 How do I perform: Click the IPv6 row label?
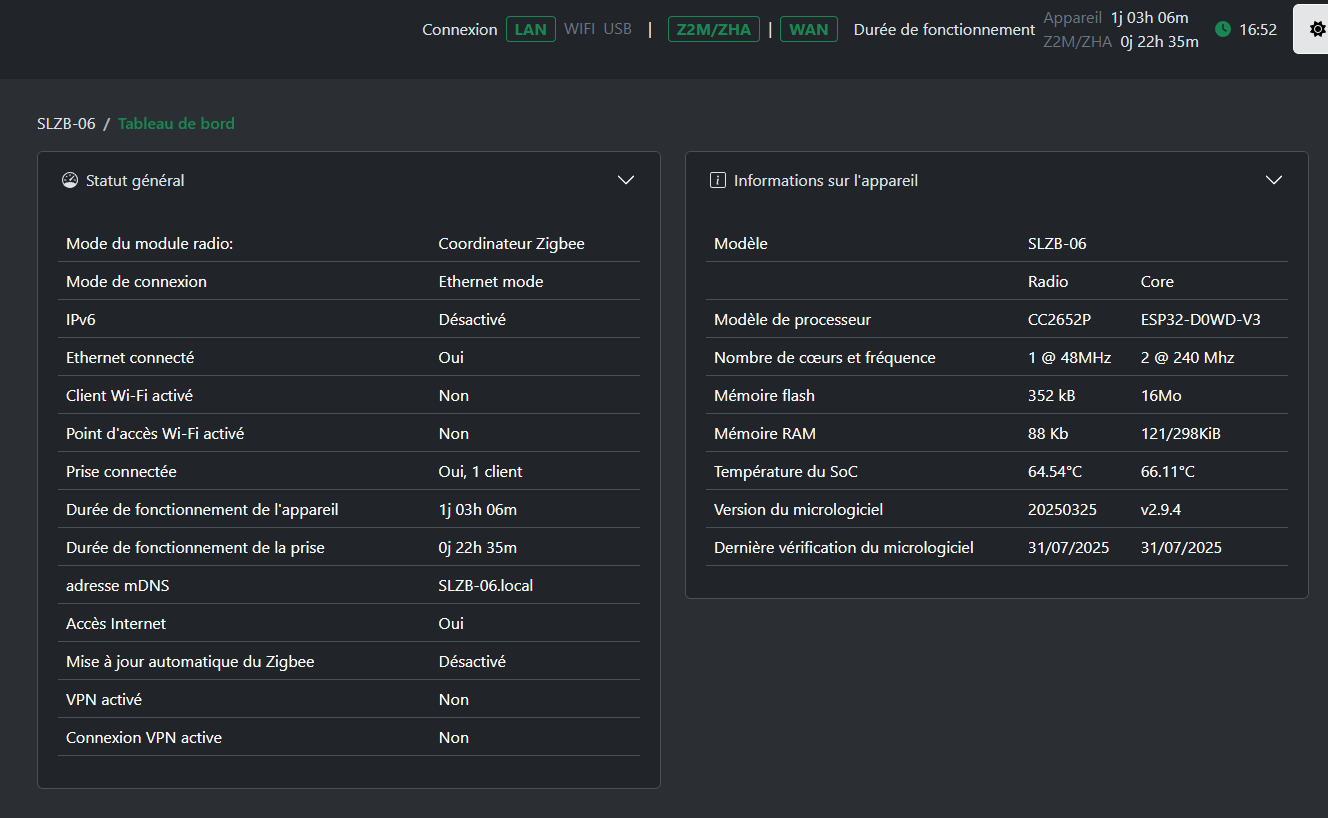81,320
